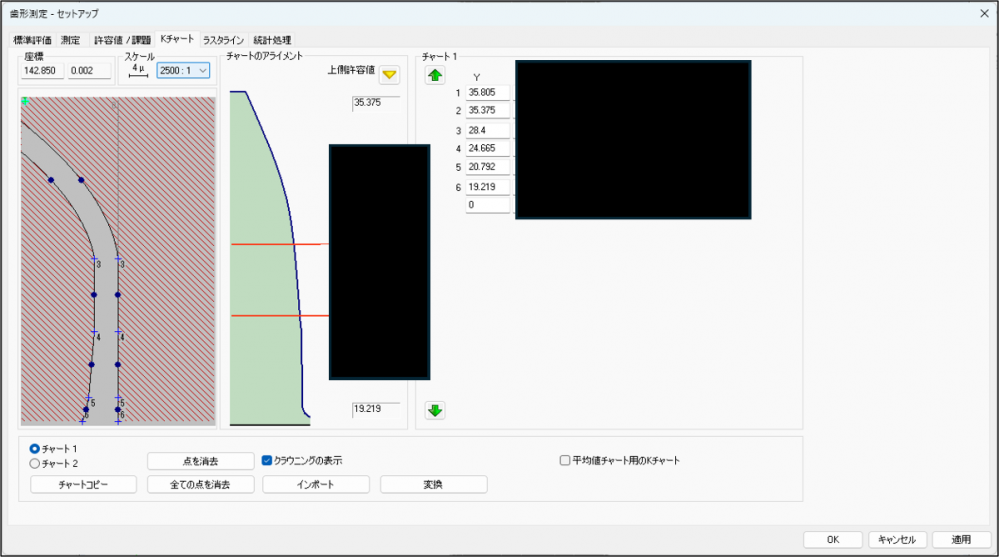Click the 座標 field showing 142.850
The image size is (999, 557).
pos(43,71)
